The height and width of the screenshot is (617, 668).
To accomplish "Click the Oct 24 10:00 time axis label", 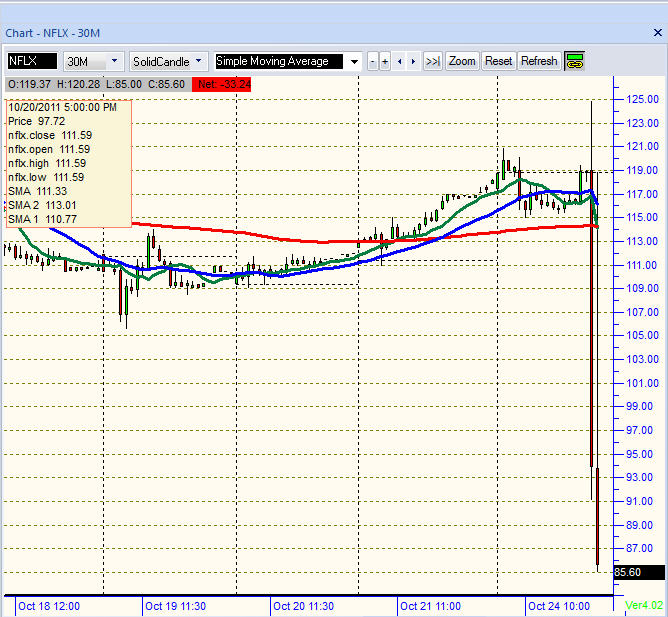I will 558,606.
